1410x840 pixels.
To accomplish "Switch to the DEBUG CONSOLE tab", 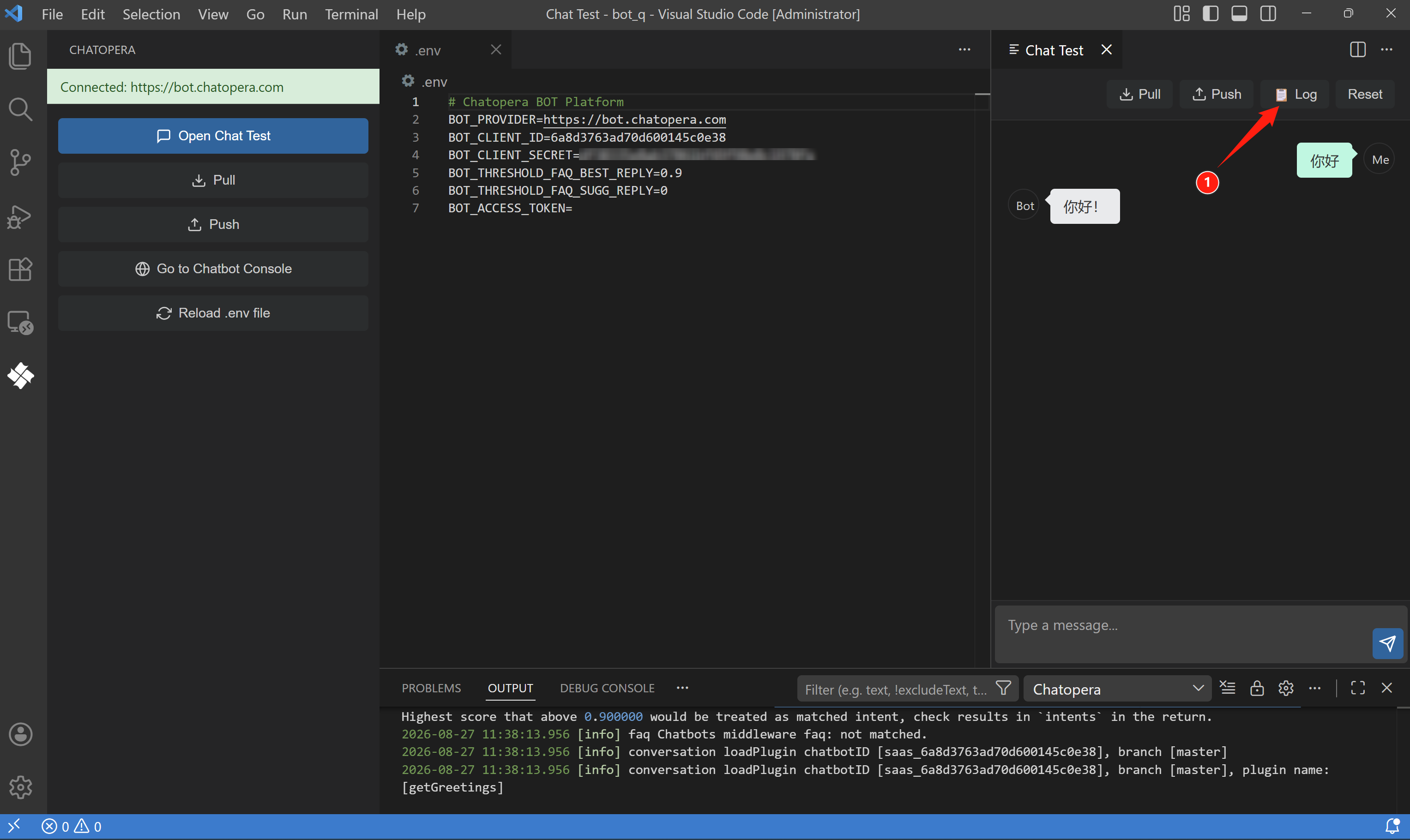I will pos(608,688).
